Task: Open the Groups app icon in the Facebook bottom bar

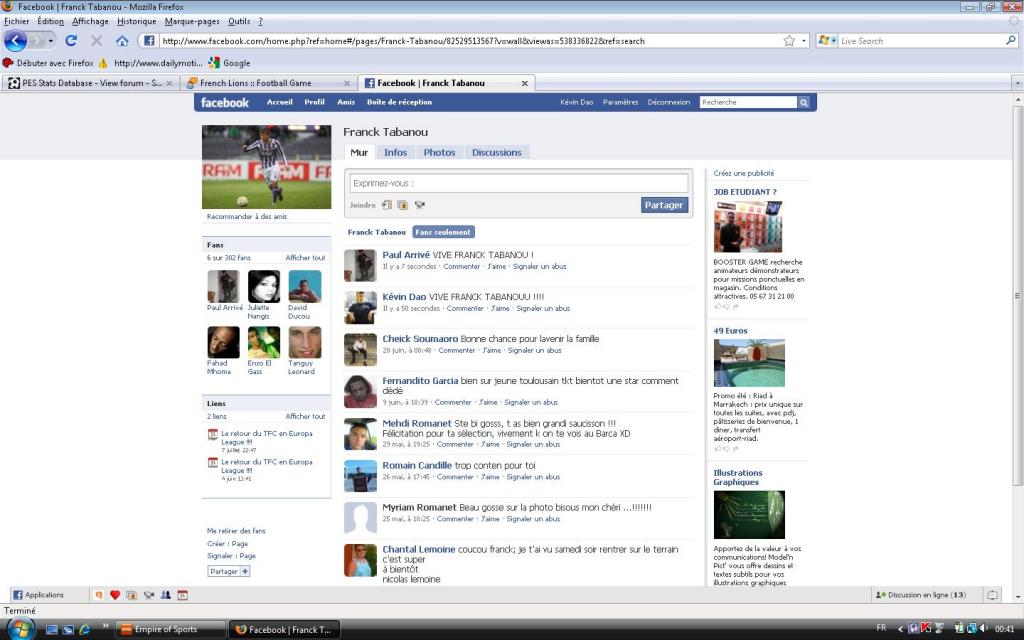Action: [x=166, y=595]
